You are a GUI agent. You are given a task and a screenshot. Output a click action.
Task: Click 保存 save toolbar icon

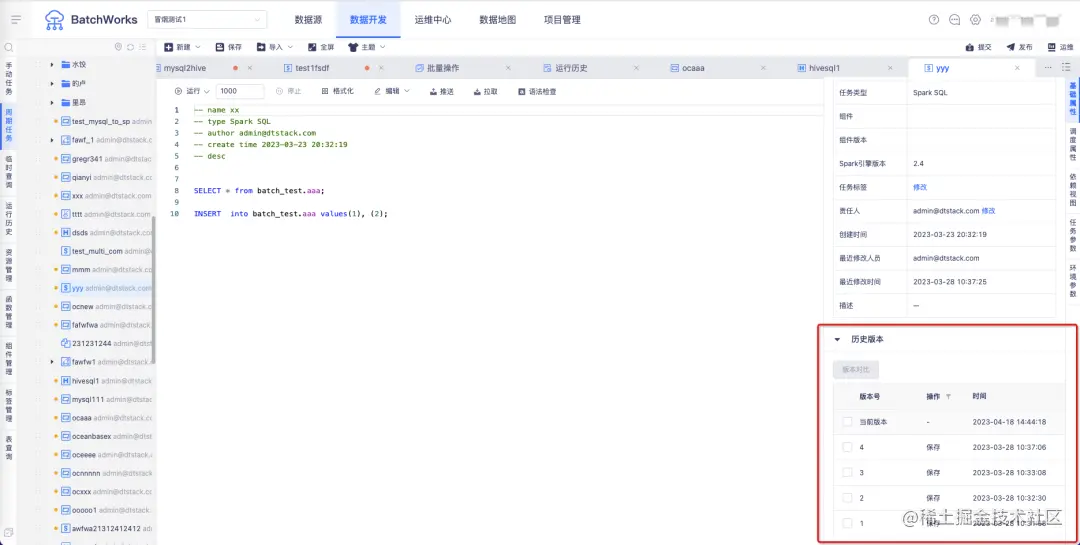[229, 47]
